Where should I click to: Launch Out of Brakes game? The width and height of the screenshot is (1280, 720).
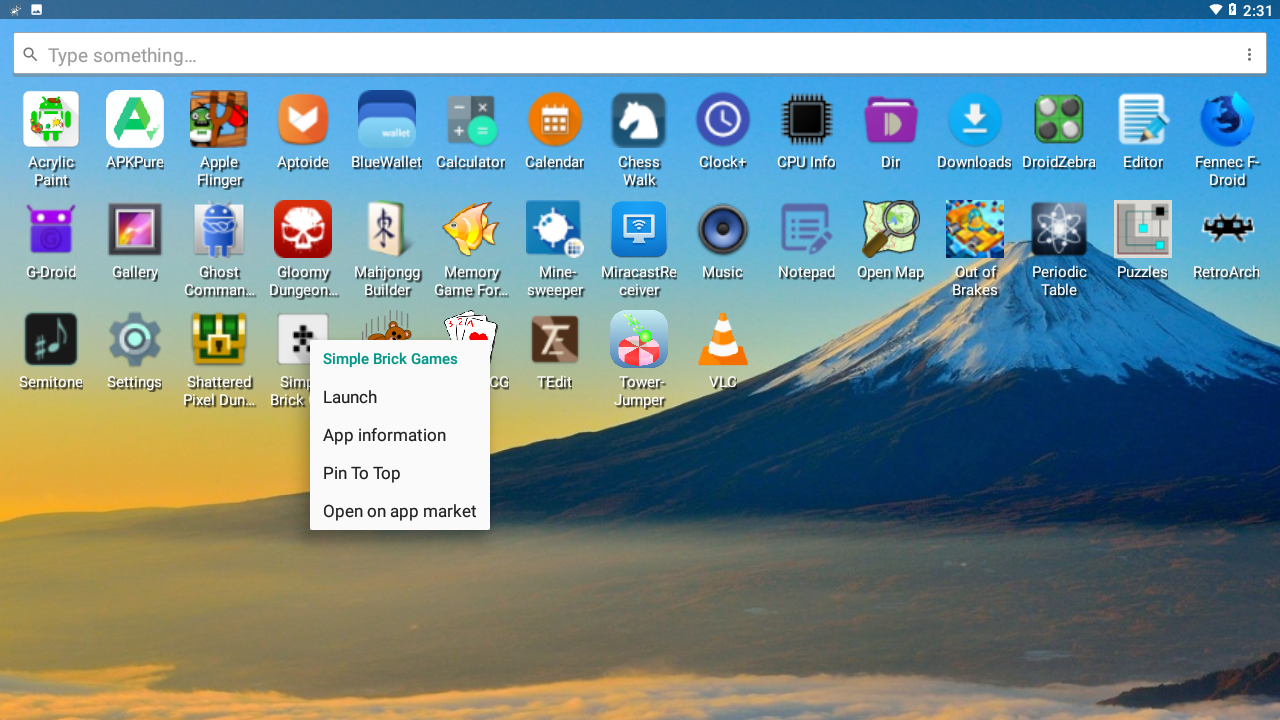click(x=975, y=230)
